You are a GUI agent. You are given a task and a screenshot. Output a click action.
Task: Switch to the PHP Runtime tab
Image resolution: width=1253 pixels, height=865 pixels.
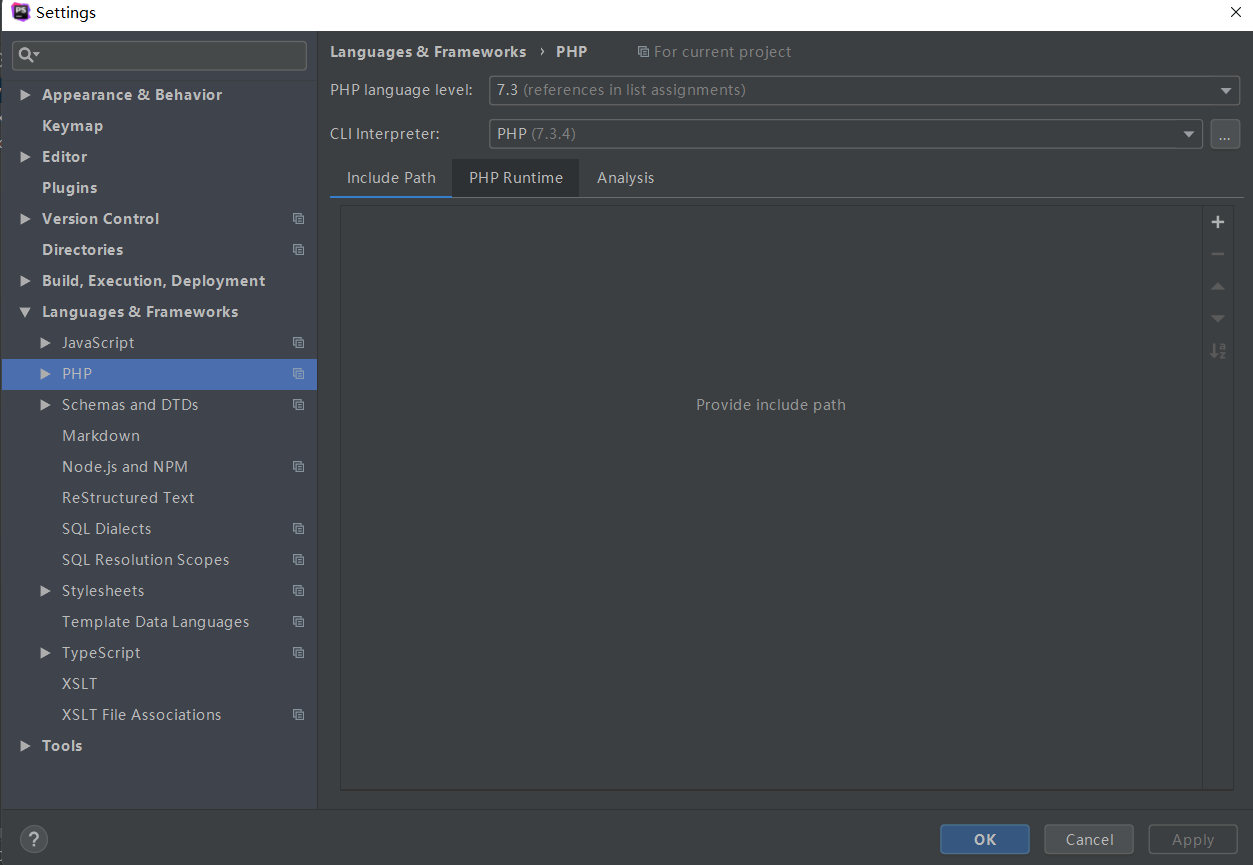pyautogui.click(x=516, y=178)
